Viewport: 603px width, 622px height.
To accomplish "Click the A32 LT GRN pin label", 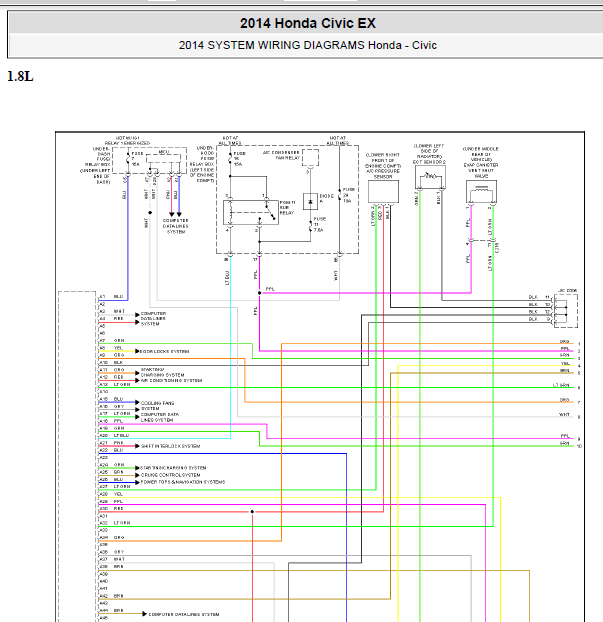I will [x=115, y=523].
